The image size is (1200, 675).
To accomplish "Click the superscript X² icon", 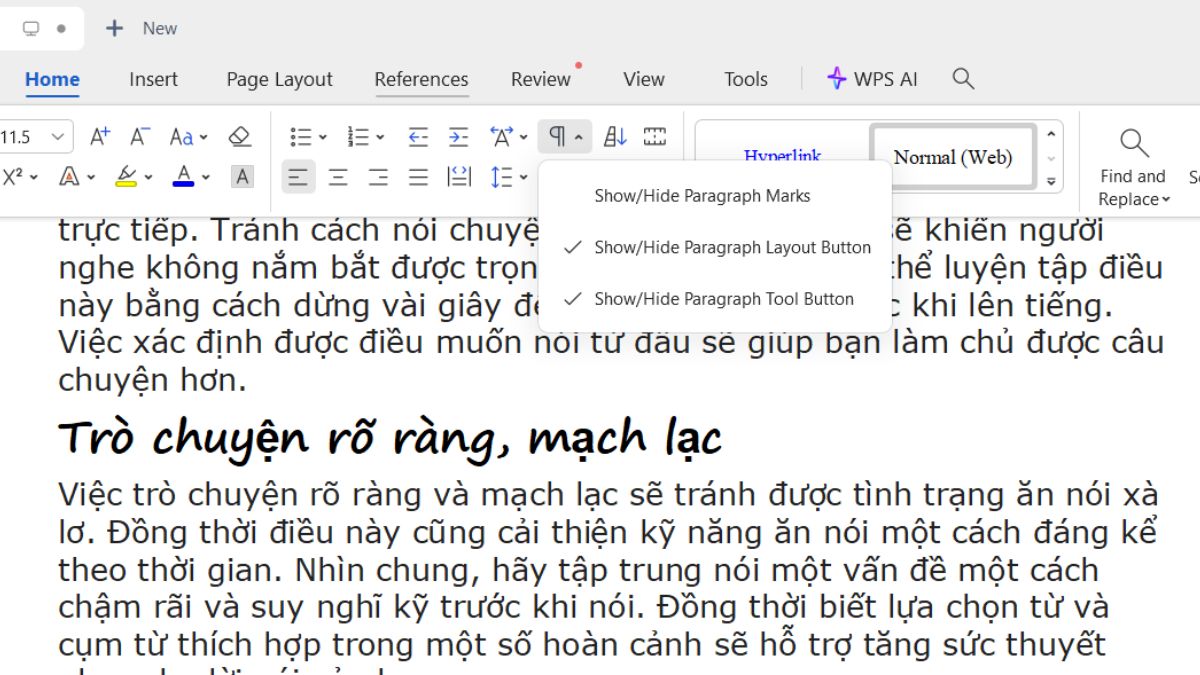I will pos(13,177).
